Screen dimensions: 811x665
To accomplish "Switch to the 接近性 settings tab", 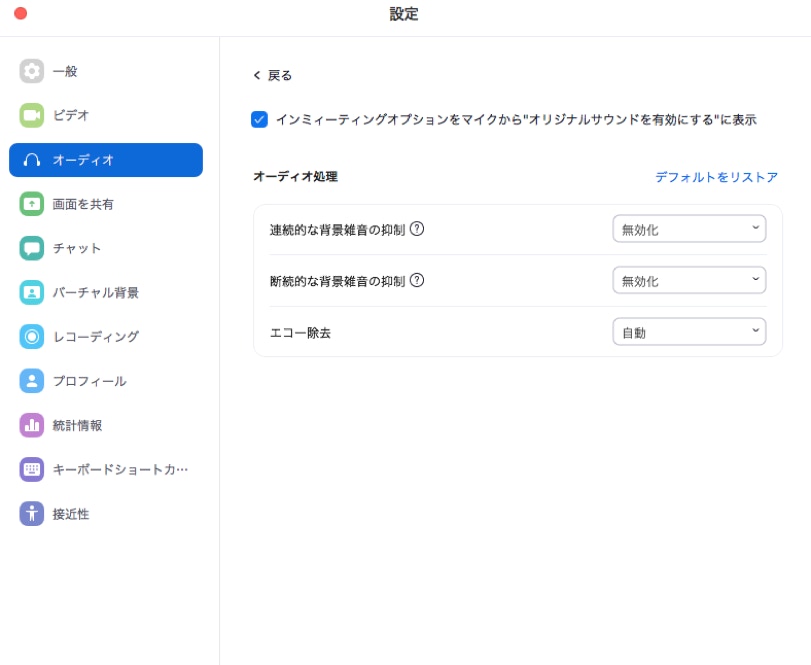I will coord(71,514).
